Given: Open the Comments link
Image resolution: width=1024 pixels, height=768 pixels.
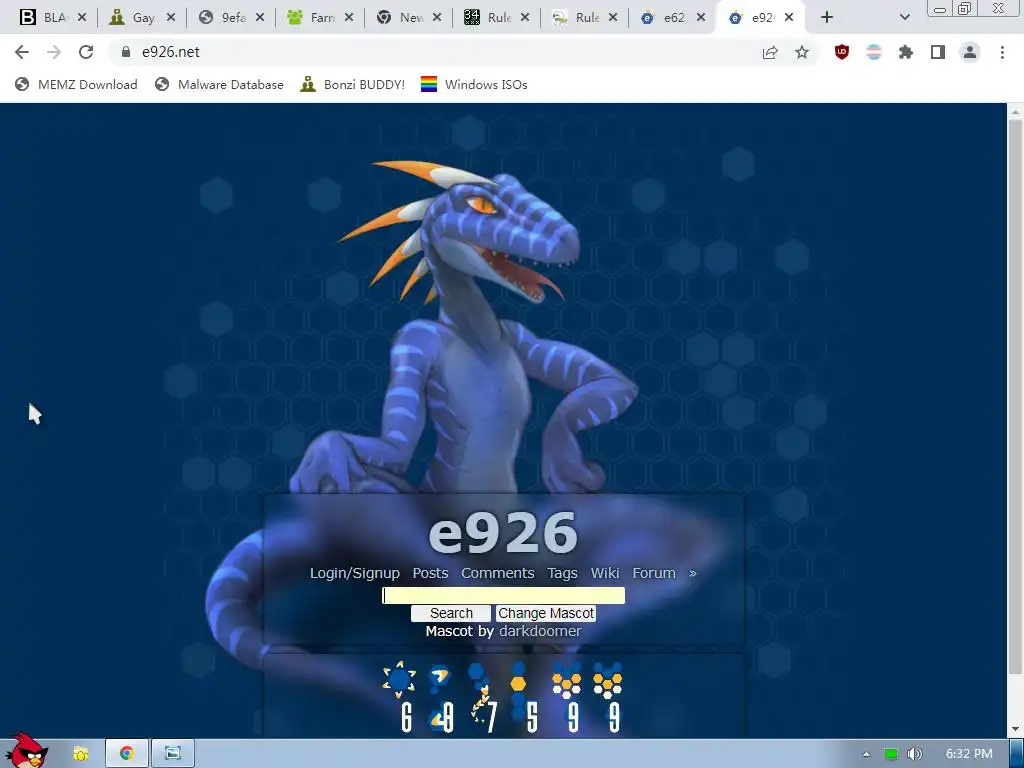Looking at the screenshot, I should point(498,573).
